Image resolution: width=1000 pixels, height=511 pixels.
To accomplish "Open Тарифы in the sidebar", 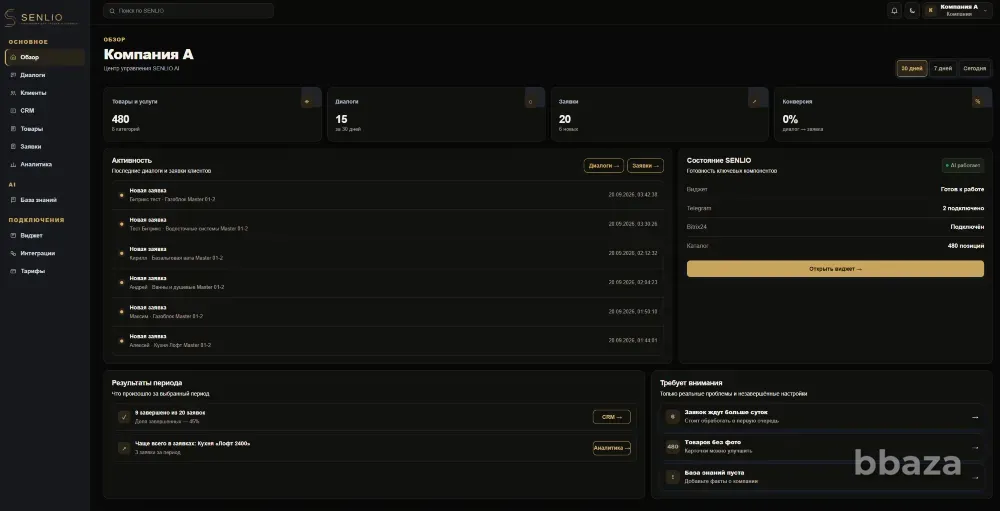I will pyautogui.click(x=45, y=272).
